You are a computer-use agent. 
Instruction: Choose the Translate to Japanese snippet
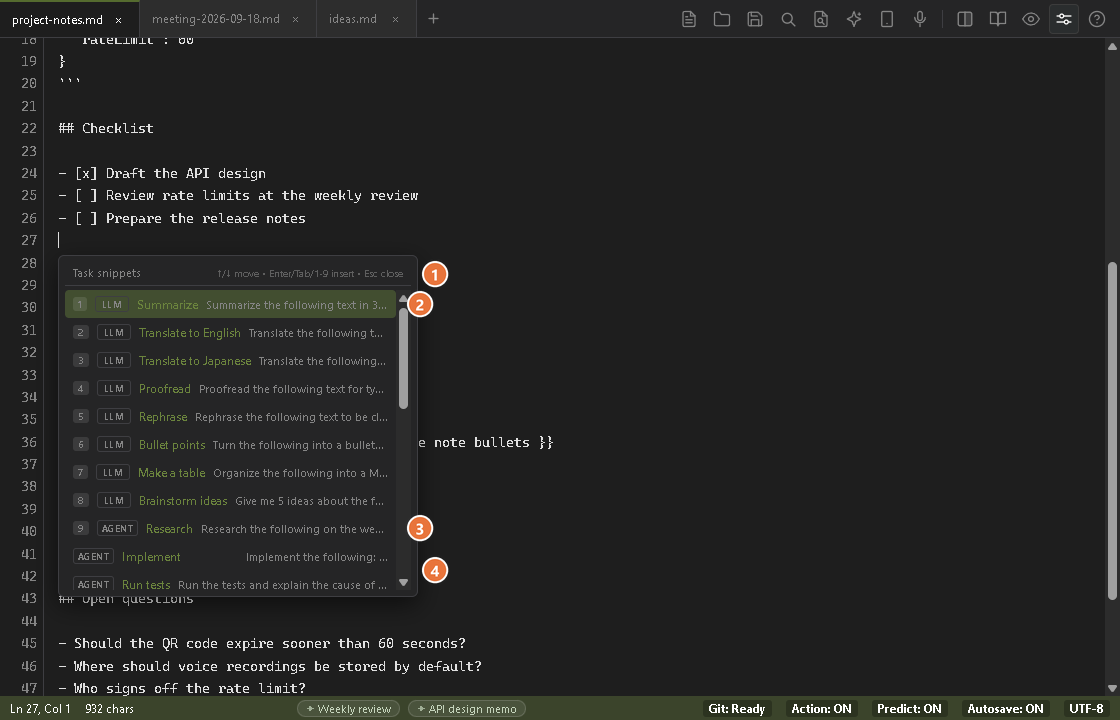(x=230, y=360)
